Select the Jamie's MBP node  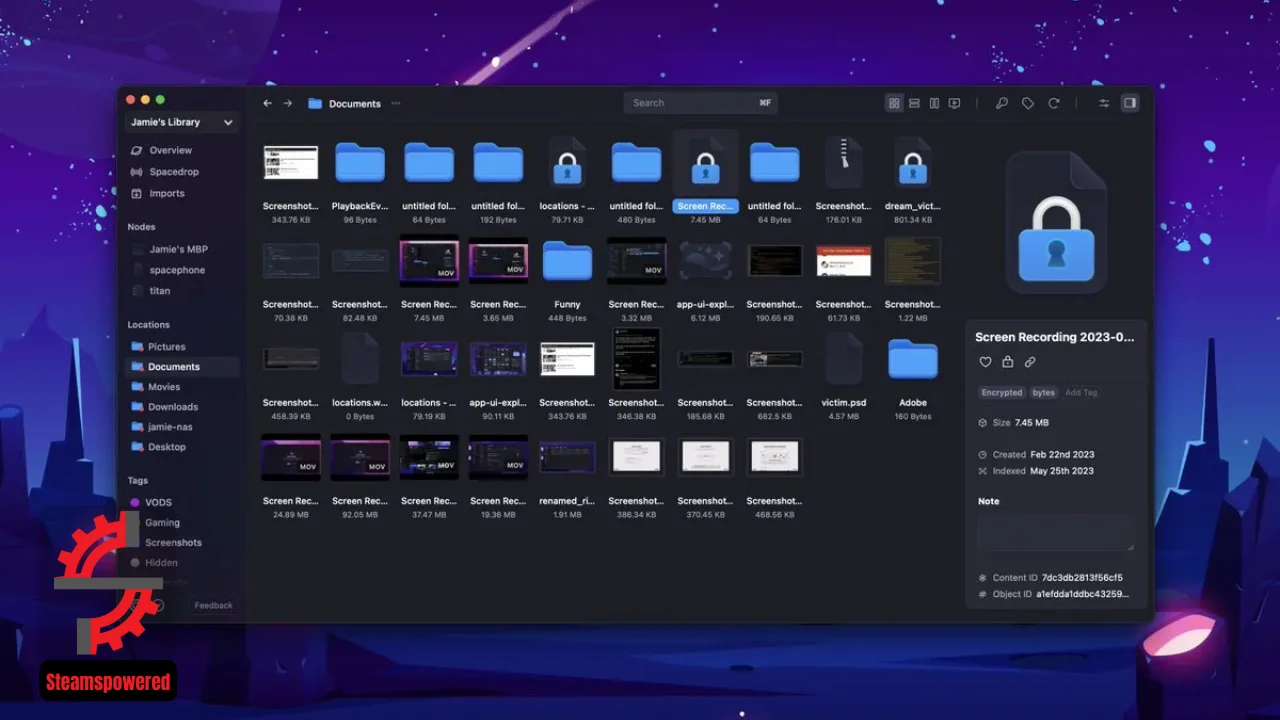point(178,249)
